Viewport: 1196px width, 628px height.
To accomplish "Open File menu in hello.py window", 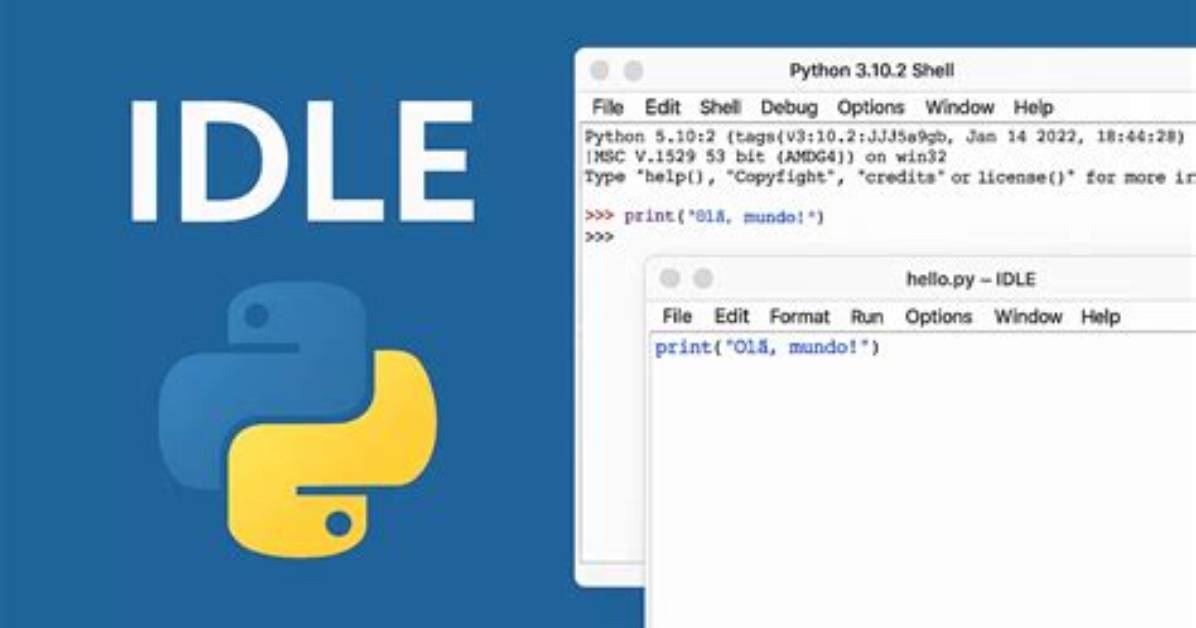I will (x=677, y=317).
